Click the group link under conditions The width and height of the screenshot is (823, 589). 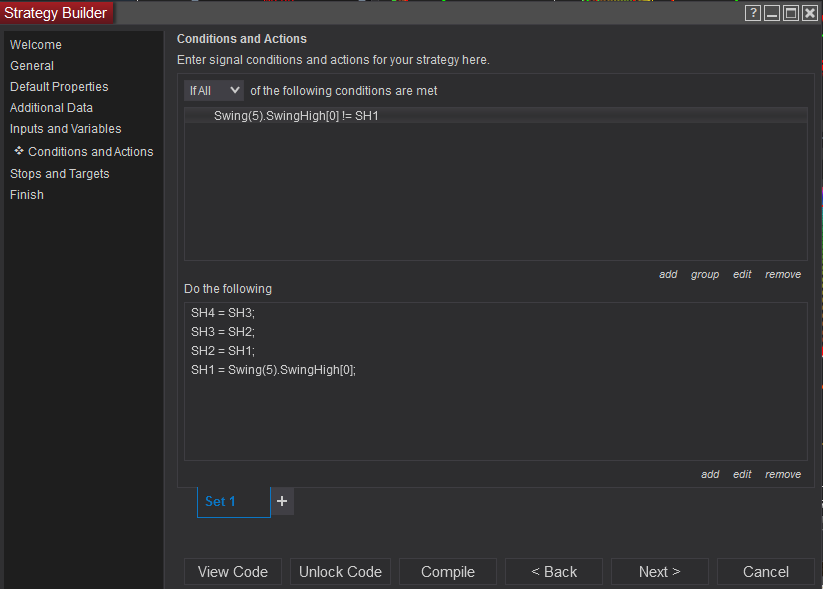click(705, 274)
